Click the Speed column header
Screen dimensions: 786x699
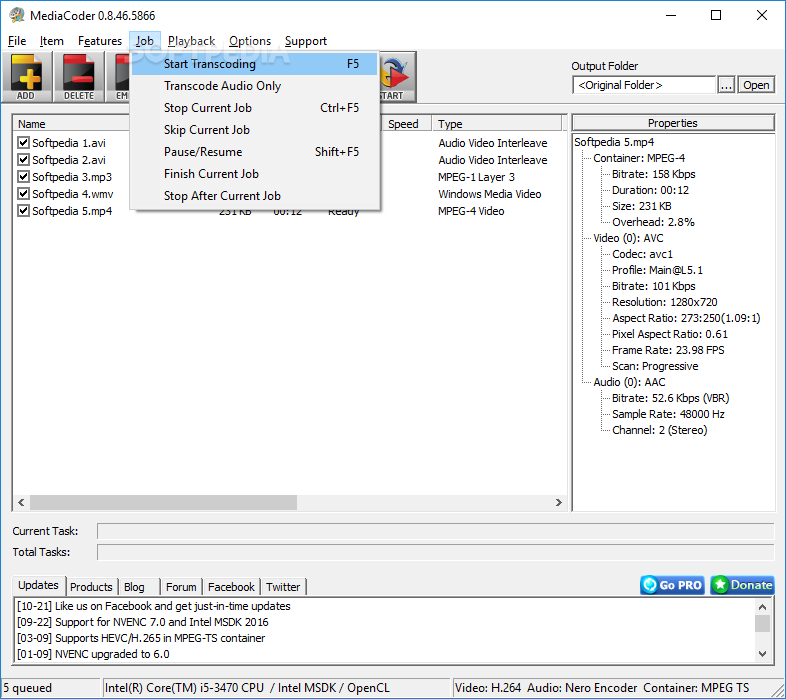(406, 124)
